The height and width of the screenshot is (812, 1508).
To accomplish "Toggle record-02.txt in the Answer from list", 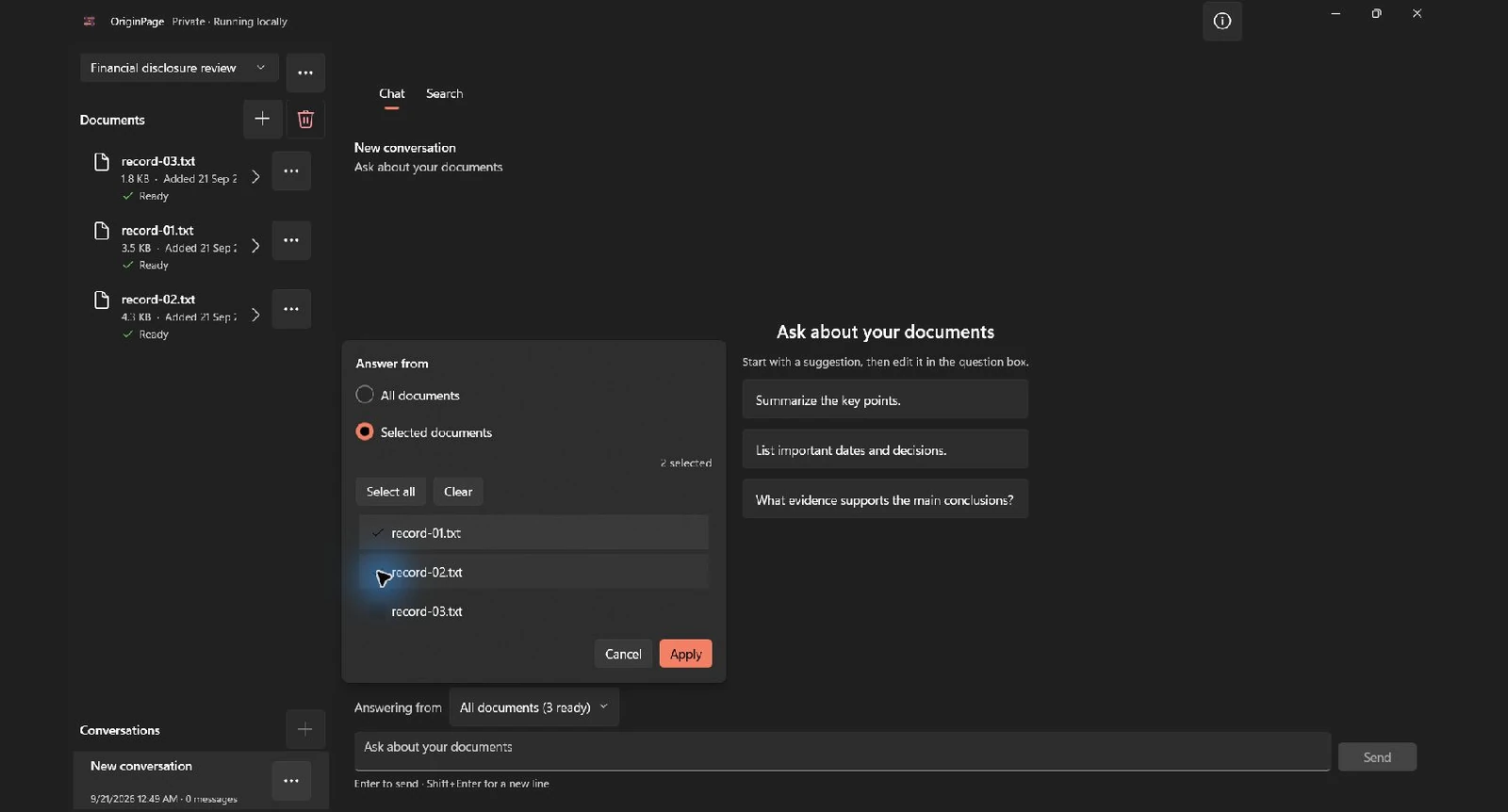I will [x=533, y=572].
